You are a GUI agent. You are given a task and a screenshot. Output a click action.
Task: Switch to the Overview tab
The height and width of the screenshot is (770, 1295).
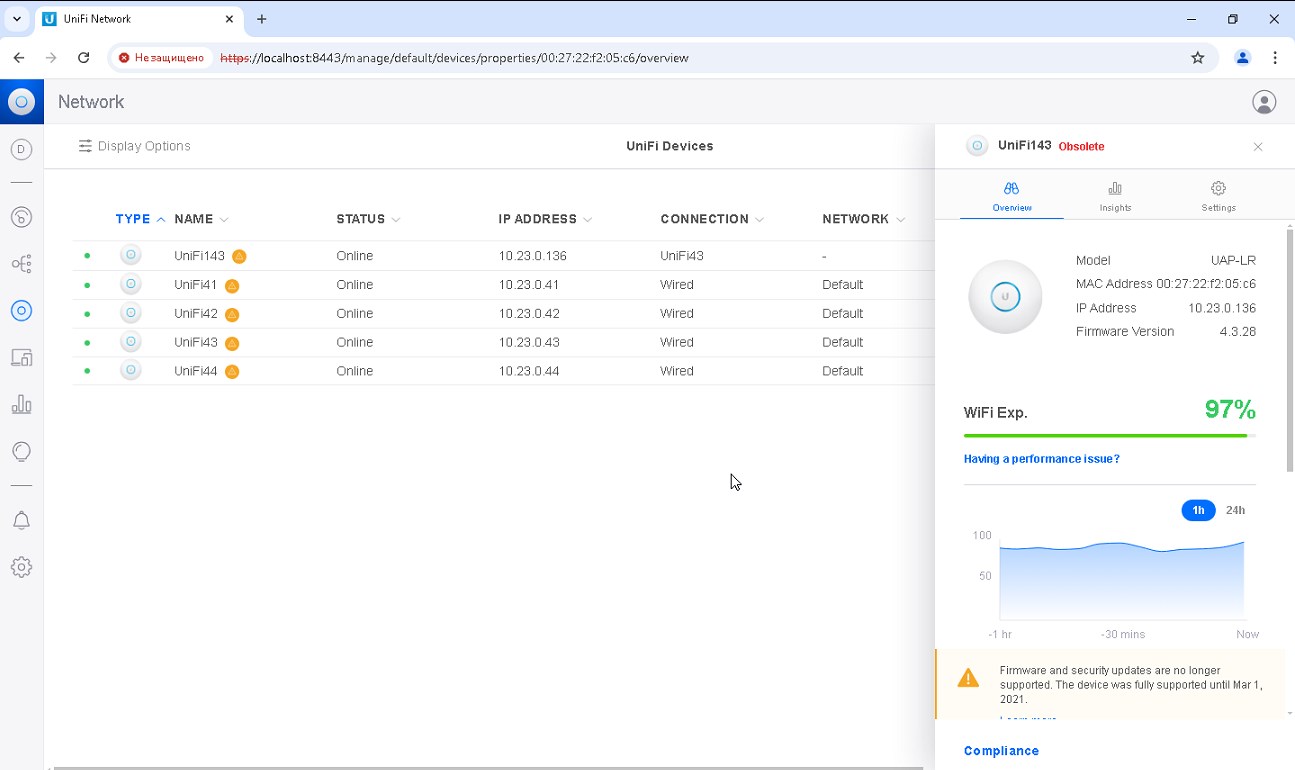point(1012,196)
